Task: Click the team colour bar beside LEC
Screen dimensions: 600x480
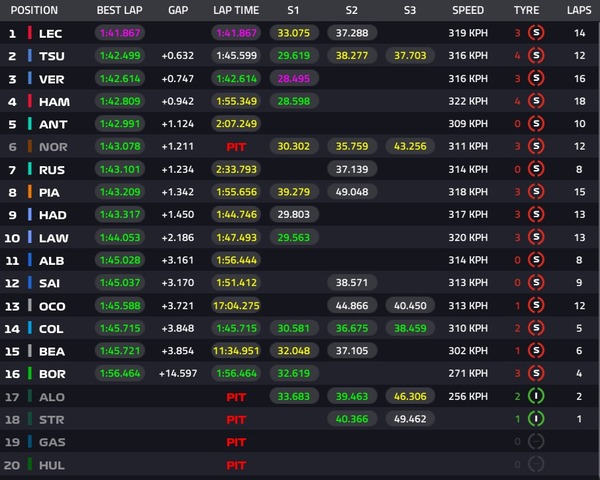Action: click(x=31, y=33)
